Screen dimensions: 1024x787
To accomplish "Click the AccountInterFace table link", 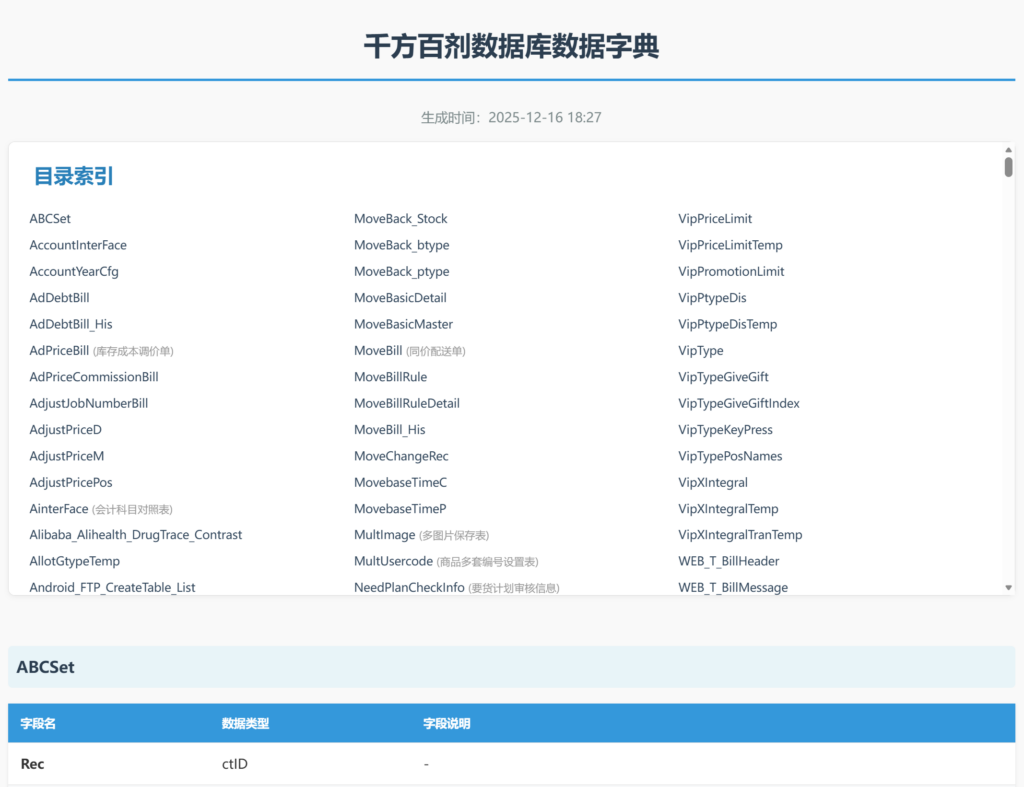I will pos(78,245).
